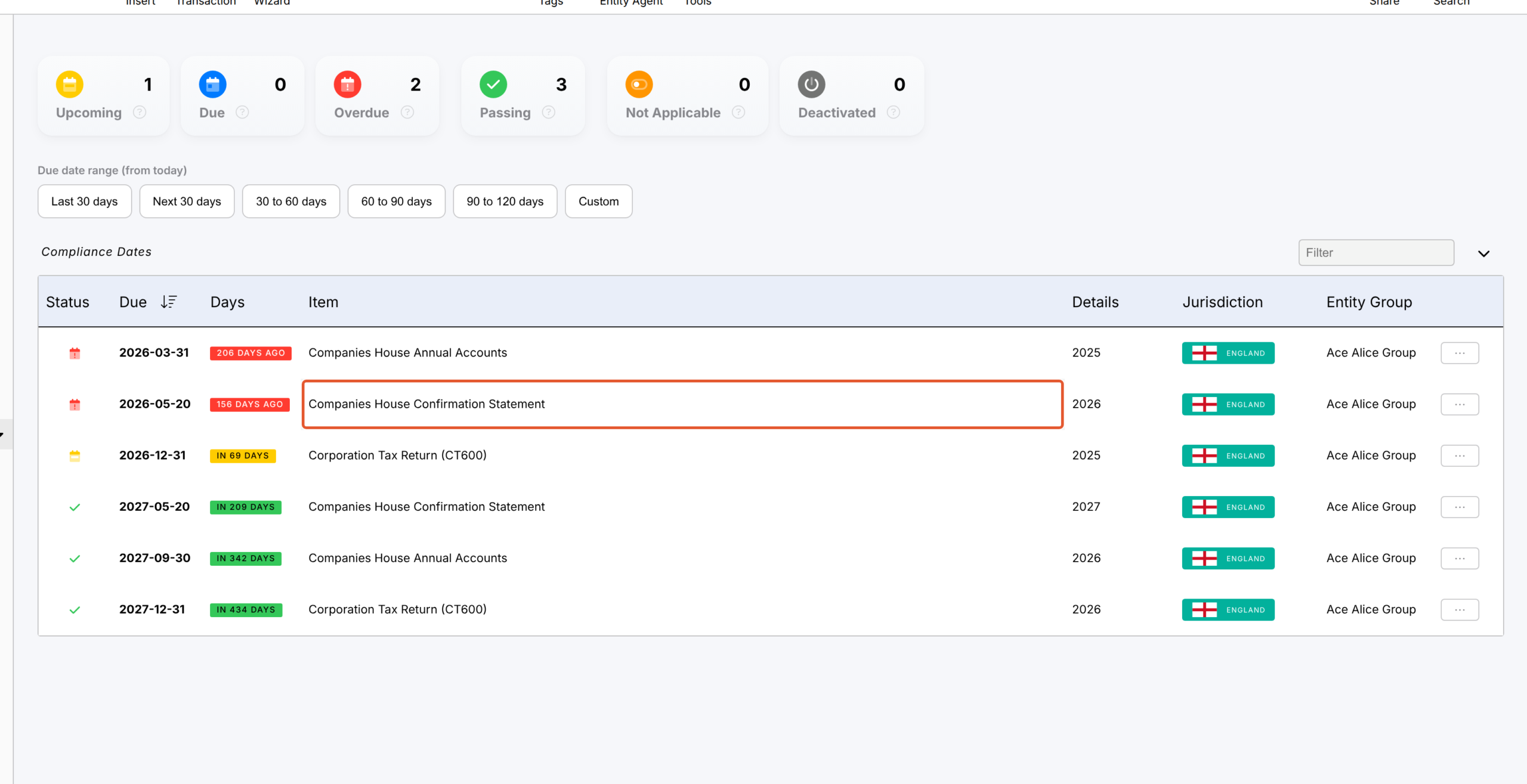The image size is (1527, 784).
Task: Sort table by Days column header
Action: pyautogui.click(x=227, y=302)
